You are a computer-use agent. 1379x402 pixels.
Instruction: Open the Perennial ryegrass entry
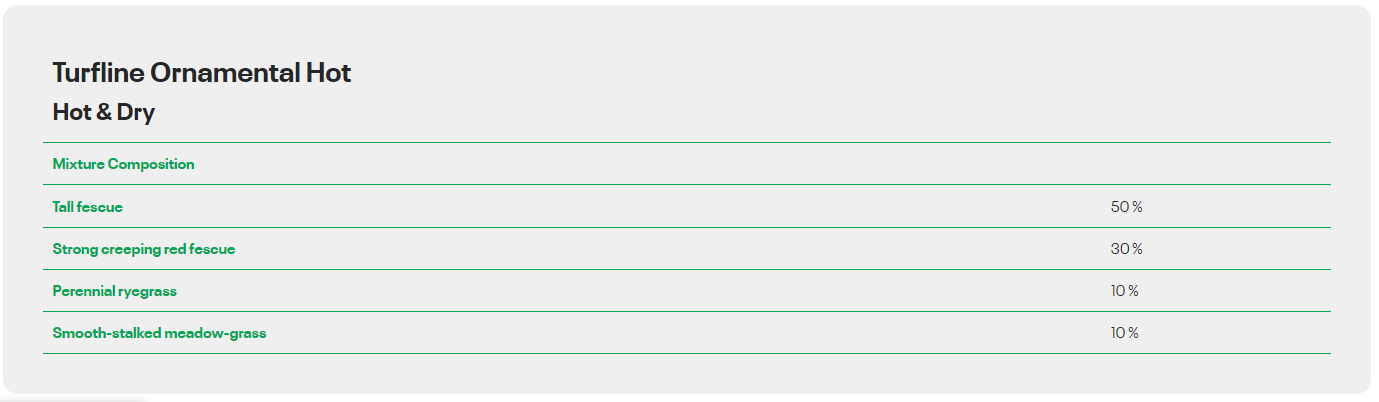pos(115,291)
